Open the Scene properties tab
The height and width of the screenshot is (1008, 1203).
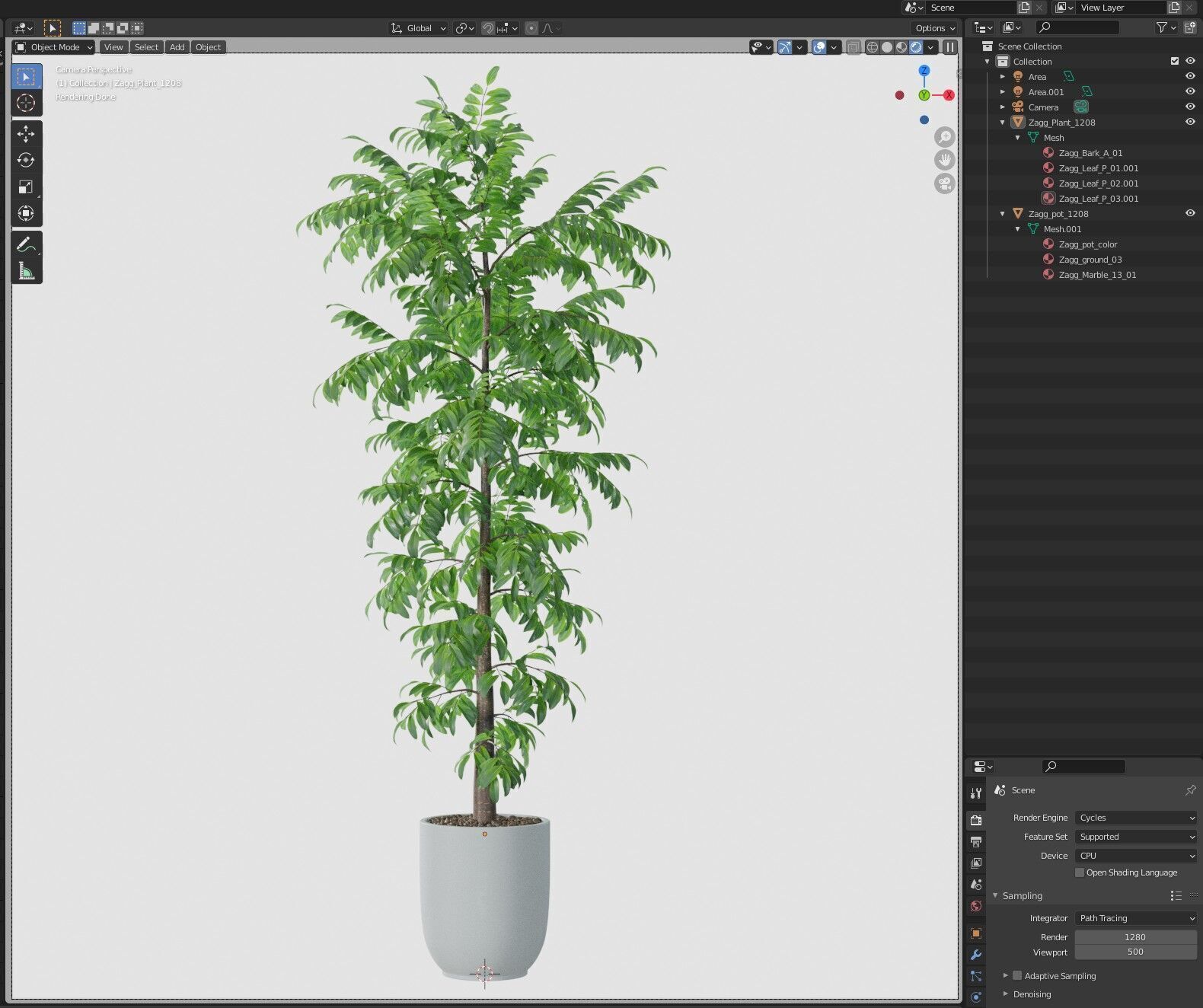tap(976, 884)
